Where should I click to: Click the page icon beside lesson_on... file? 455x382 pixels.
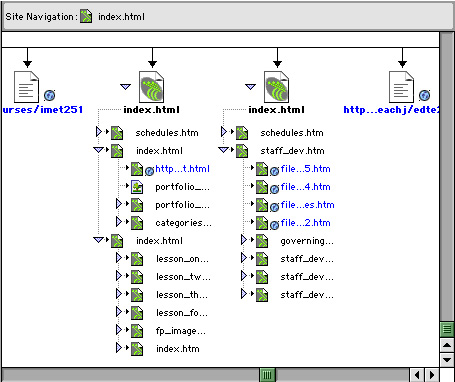[x=137, y=259]
